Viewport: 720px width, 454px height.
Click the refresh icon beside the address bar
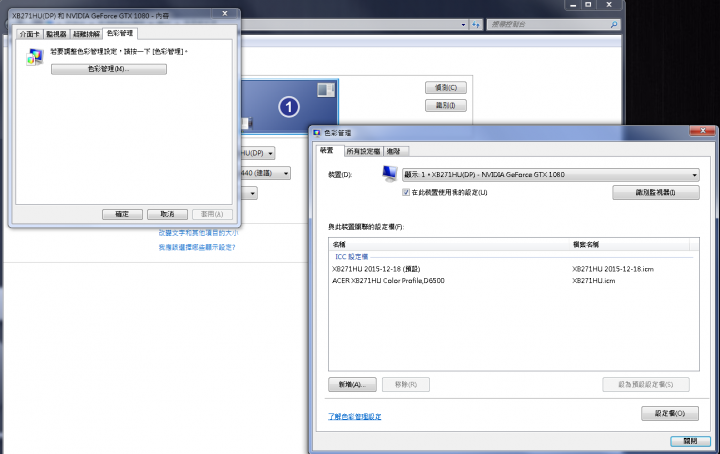click(476, 24)
